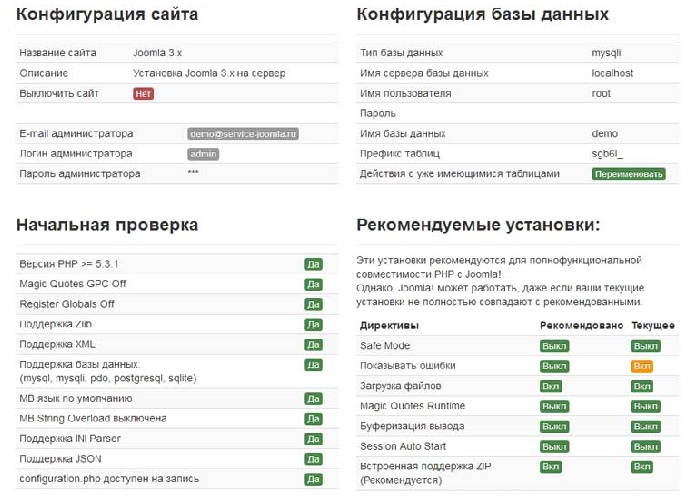Click the "Да" badge for Версия PHP
The height and width of the screenshot is (500, 700).
(x=313, y=264)
